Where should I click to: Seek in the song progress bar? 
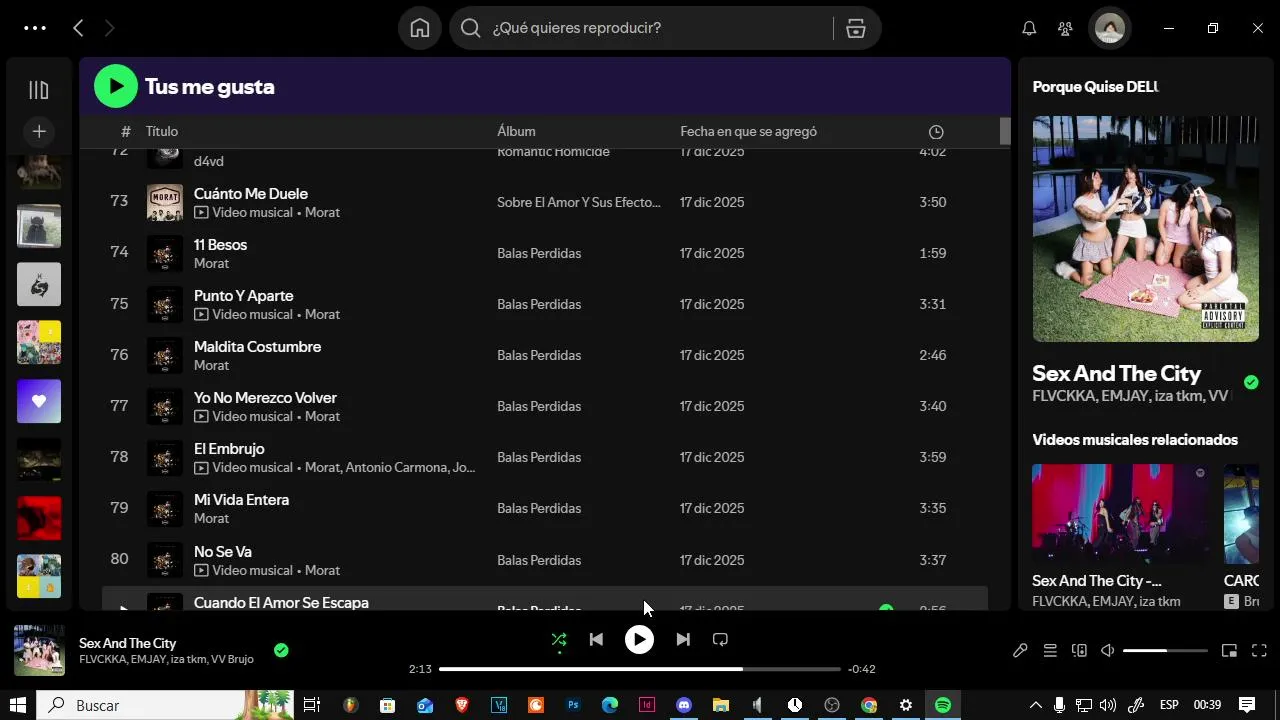[x=639, y=669]
